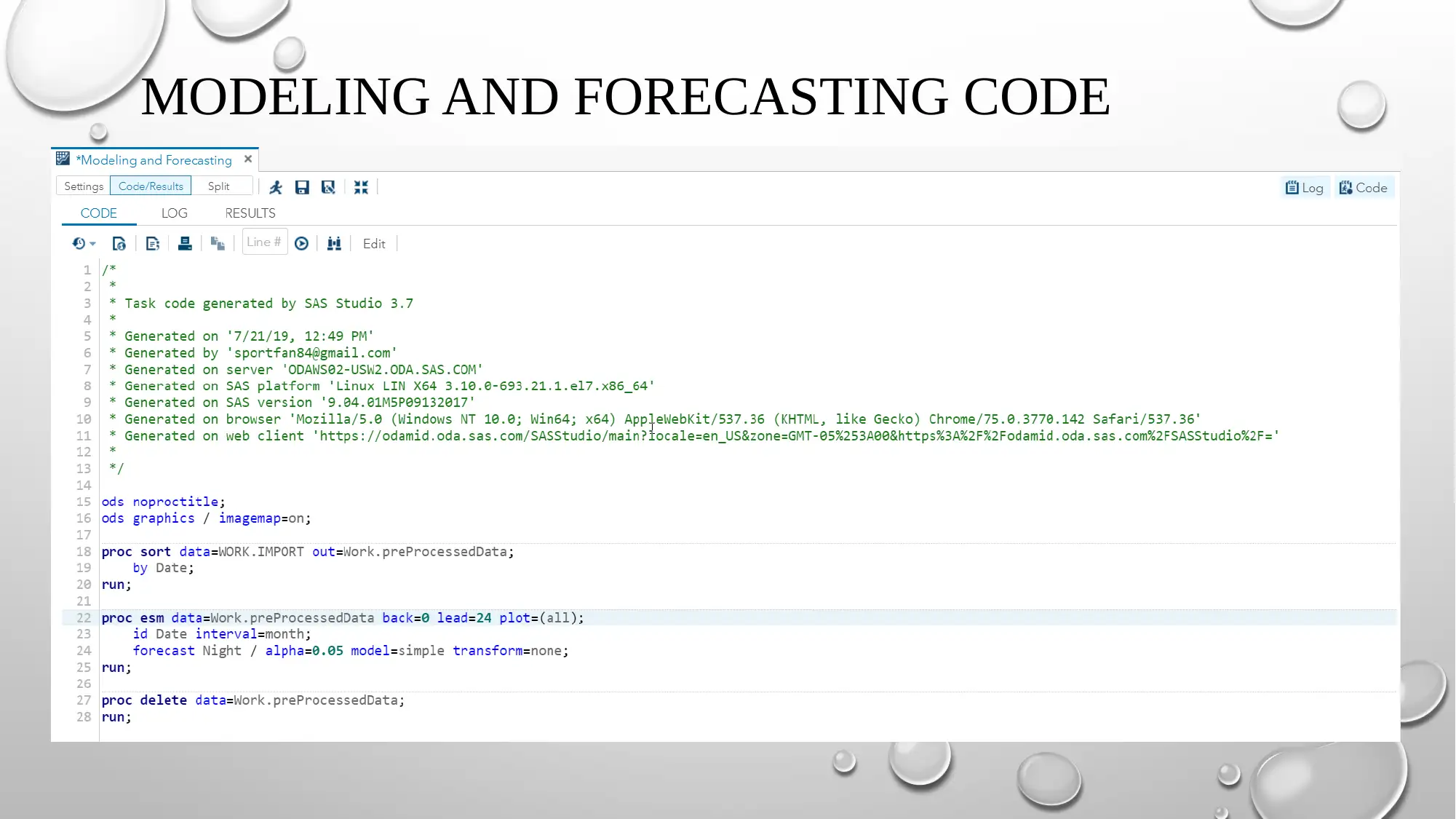The width and height of the screenshot is (1456, 819).
Task: Click the 'id Date interval=month;' line
Action: click(222, 634)
